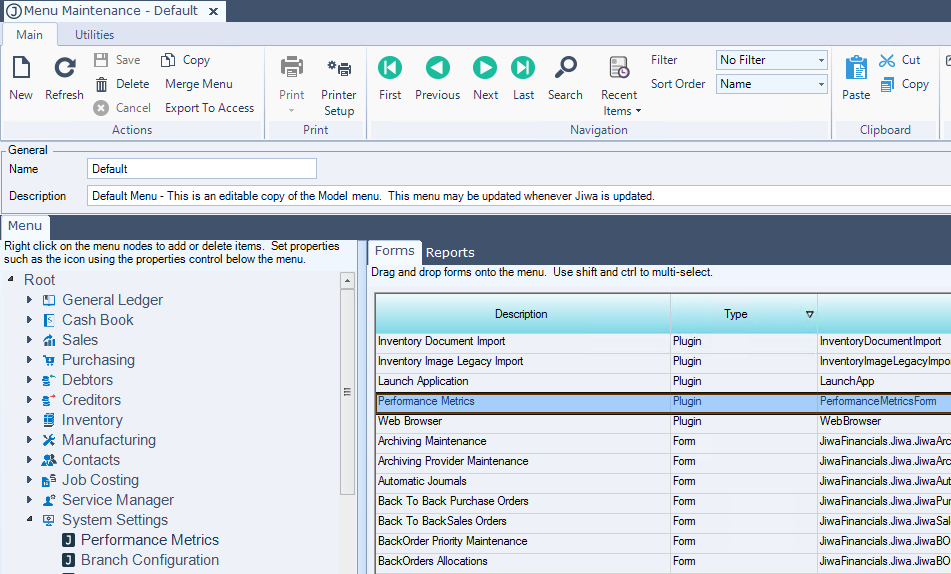Open the Sort Order dropdown

click(x=772, y=84)
